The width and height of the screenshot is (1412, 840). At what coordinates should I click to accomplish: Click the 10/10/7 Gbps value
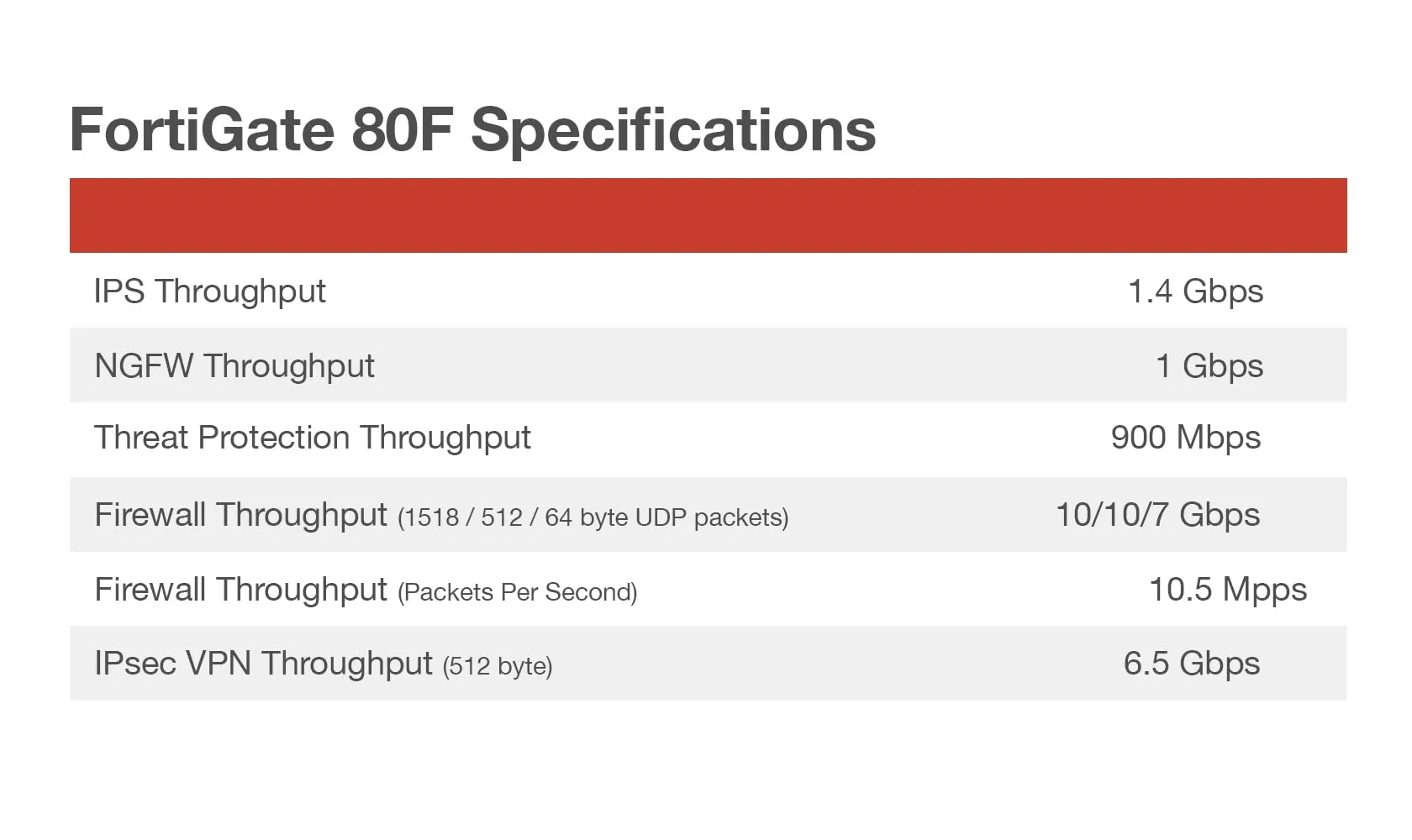(x=1157, y=515)
